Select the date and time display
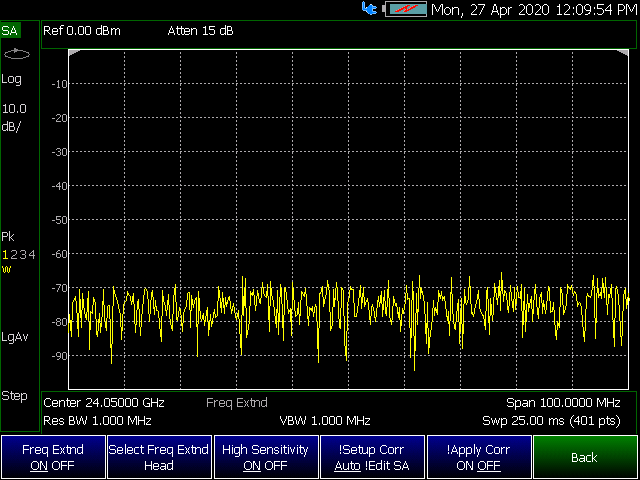Screen dimensions: 640x480 click(535, 9)
